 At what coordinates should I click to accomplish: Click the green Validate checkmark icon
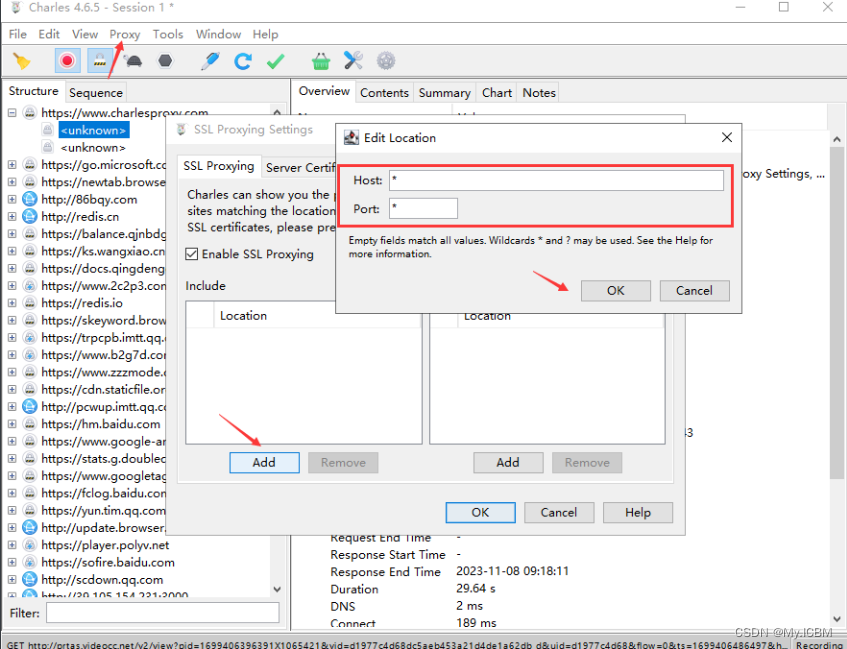(275, 61)
